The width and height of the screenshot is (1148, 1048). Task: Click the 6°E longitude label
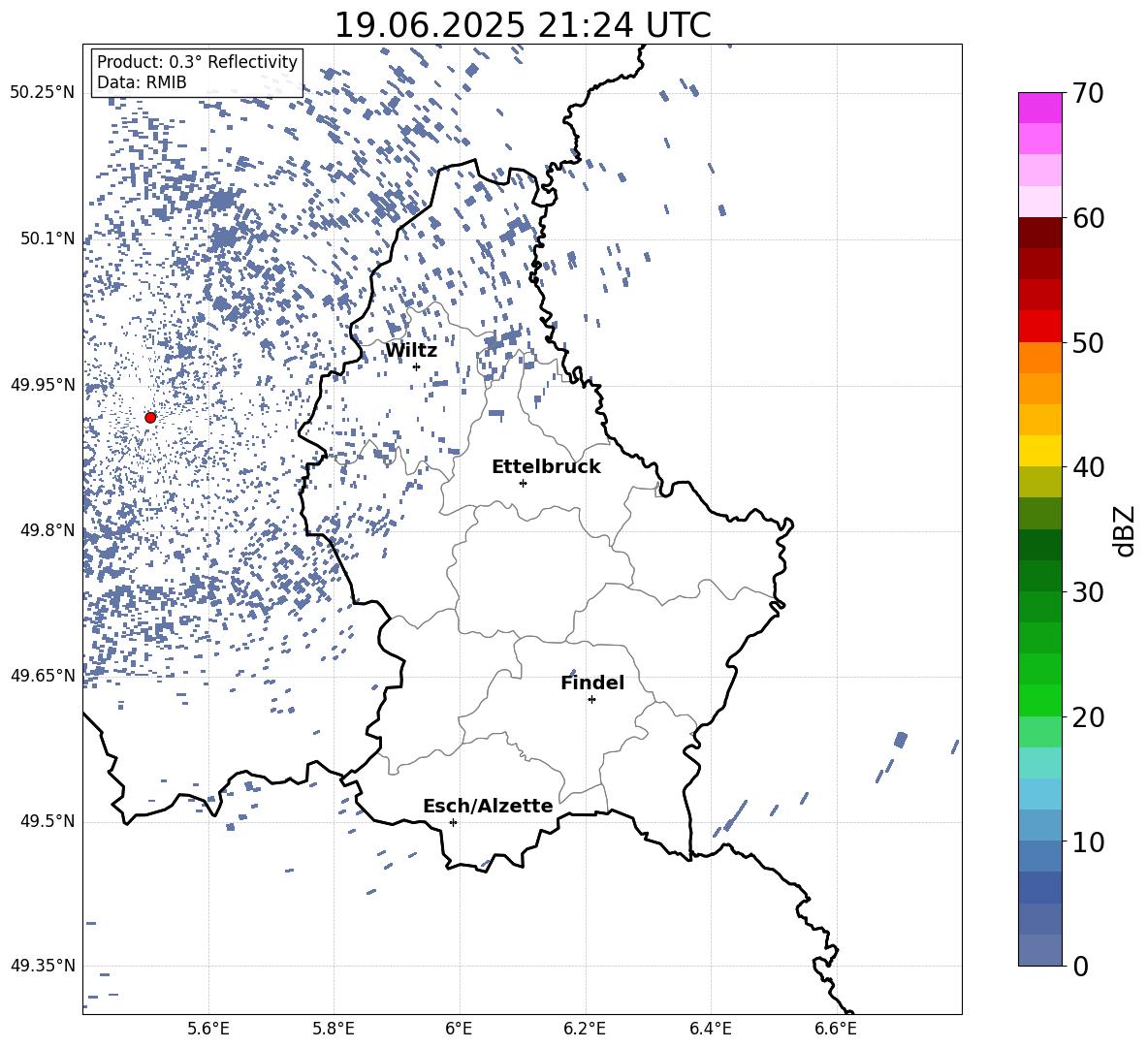tap(459, 1029)
